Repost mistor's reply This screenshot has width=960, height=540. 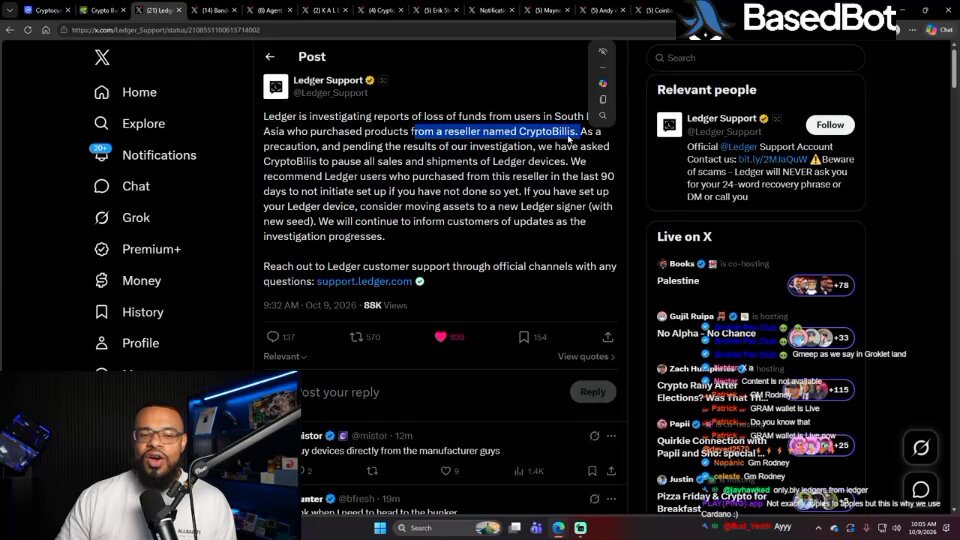click(x=372, y=471)
